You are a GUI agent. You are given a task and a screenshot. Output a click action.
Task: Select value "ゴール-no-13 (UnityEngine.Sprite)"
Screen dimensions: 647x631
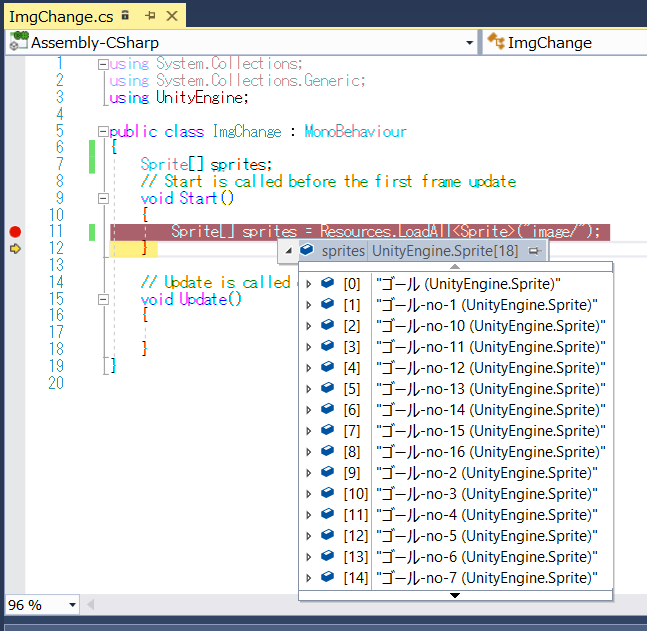[491, 389]
